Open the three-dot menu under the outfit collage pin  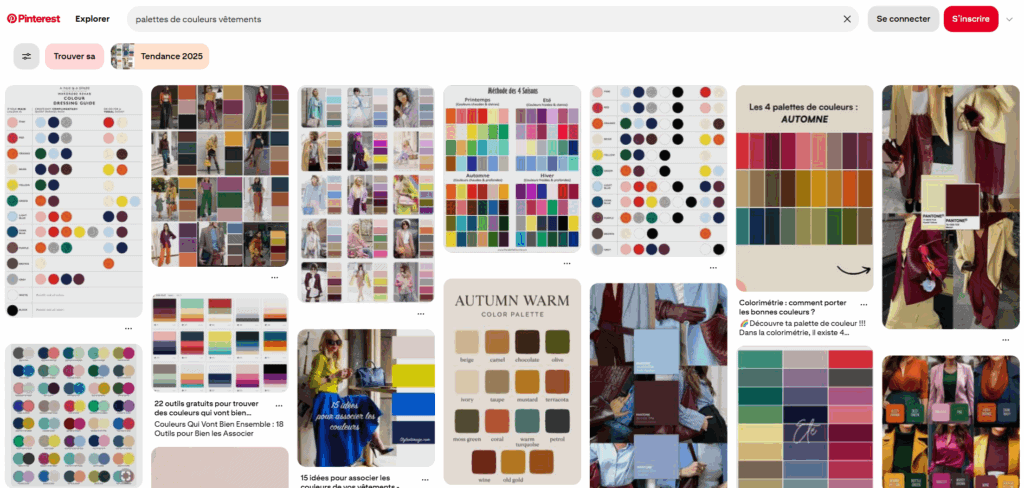[x=275, y=277]
